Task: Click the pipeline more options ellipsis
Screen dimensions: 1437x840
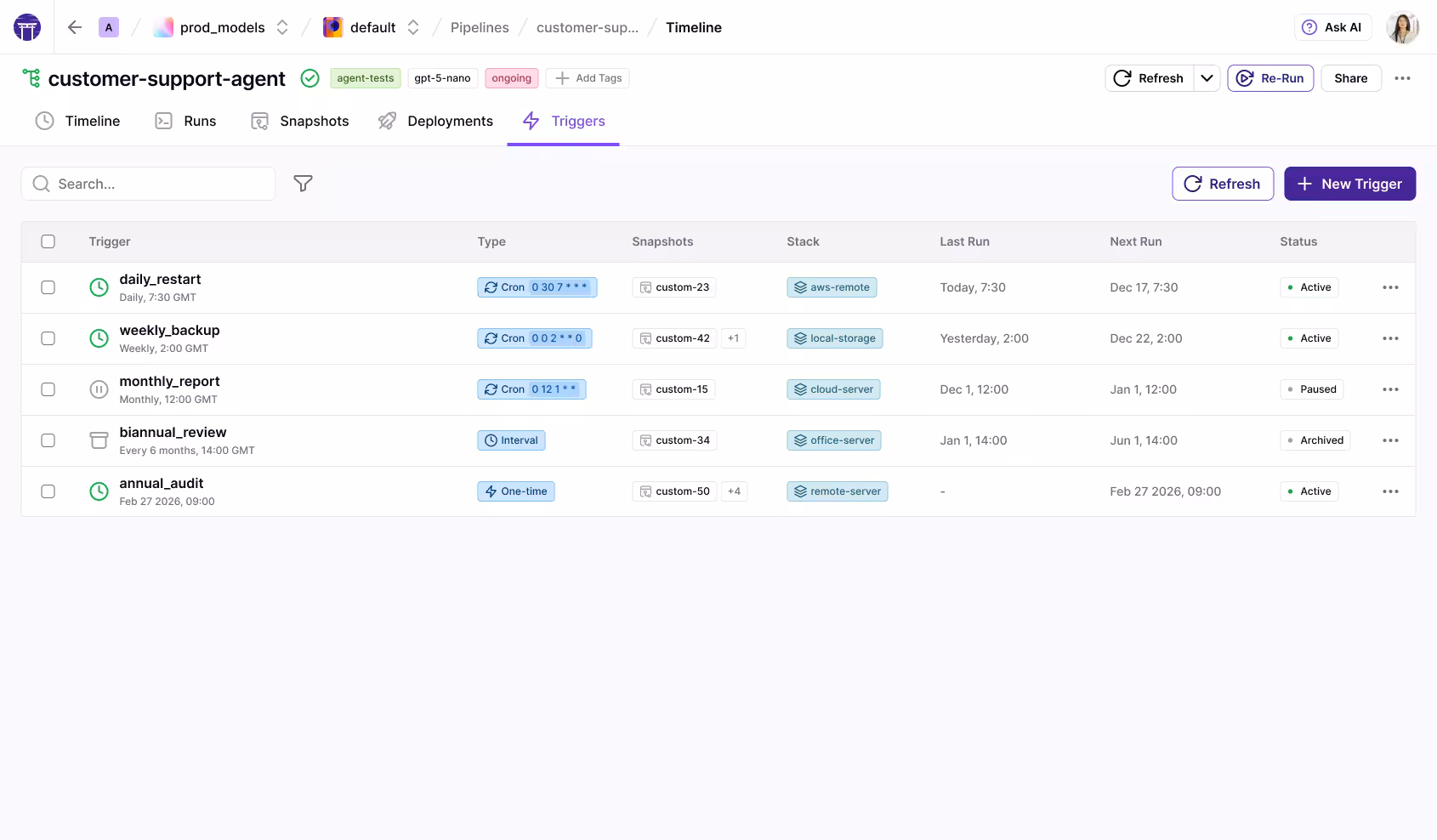Action: (x=1402, y=78)
